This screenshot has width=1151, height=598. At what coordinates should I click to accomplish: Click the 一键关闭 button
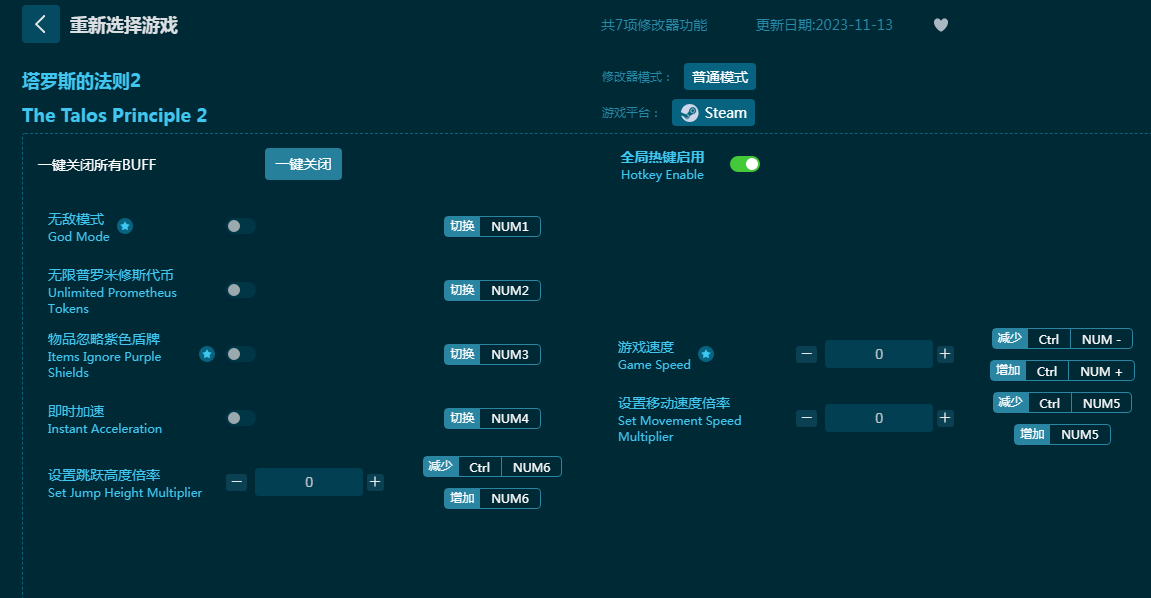[x=303, y=164]
